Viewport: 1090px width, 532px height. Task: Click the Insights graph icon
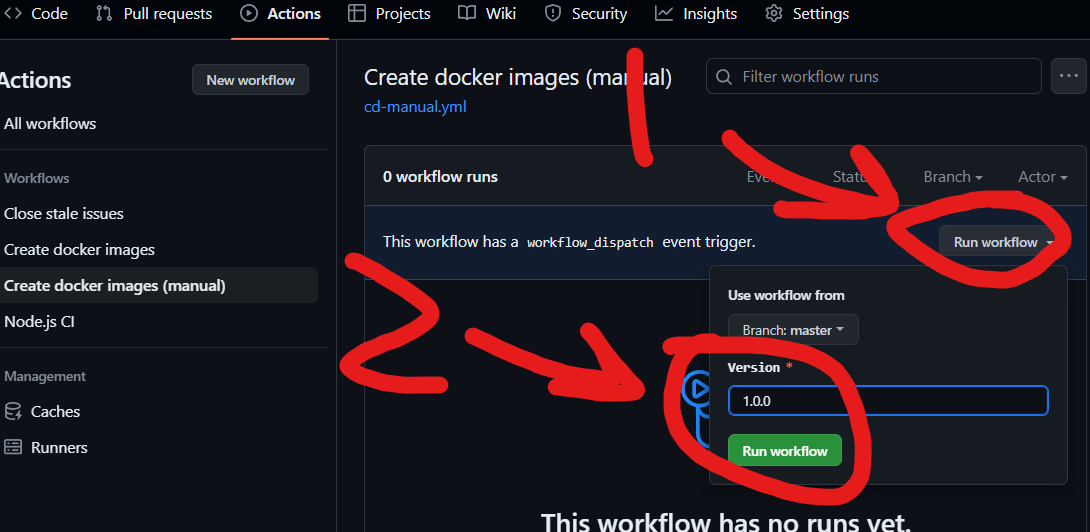(x=664, y=13)
